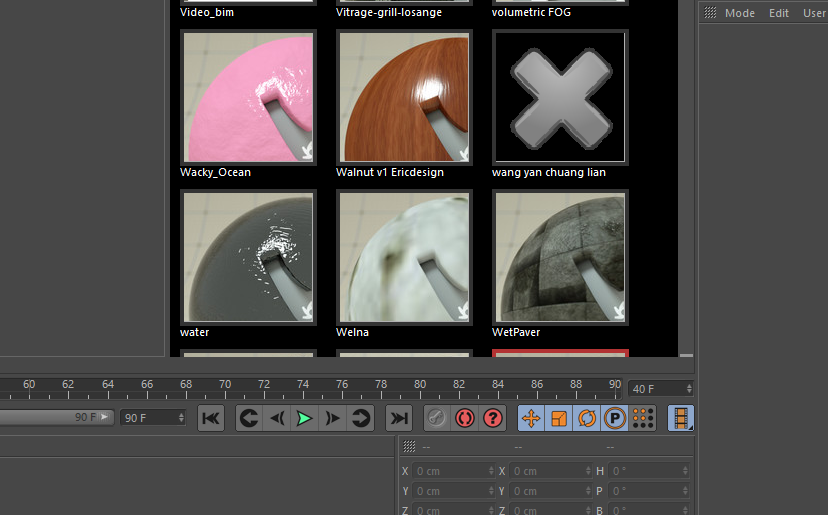
Task: Toggle Rotation keyframe recording
Action: 587,418
